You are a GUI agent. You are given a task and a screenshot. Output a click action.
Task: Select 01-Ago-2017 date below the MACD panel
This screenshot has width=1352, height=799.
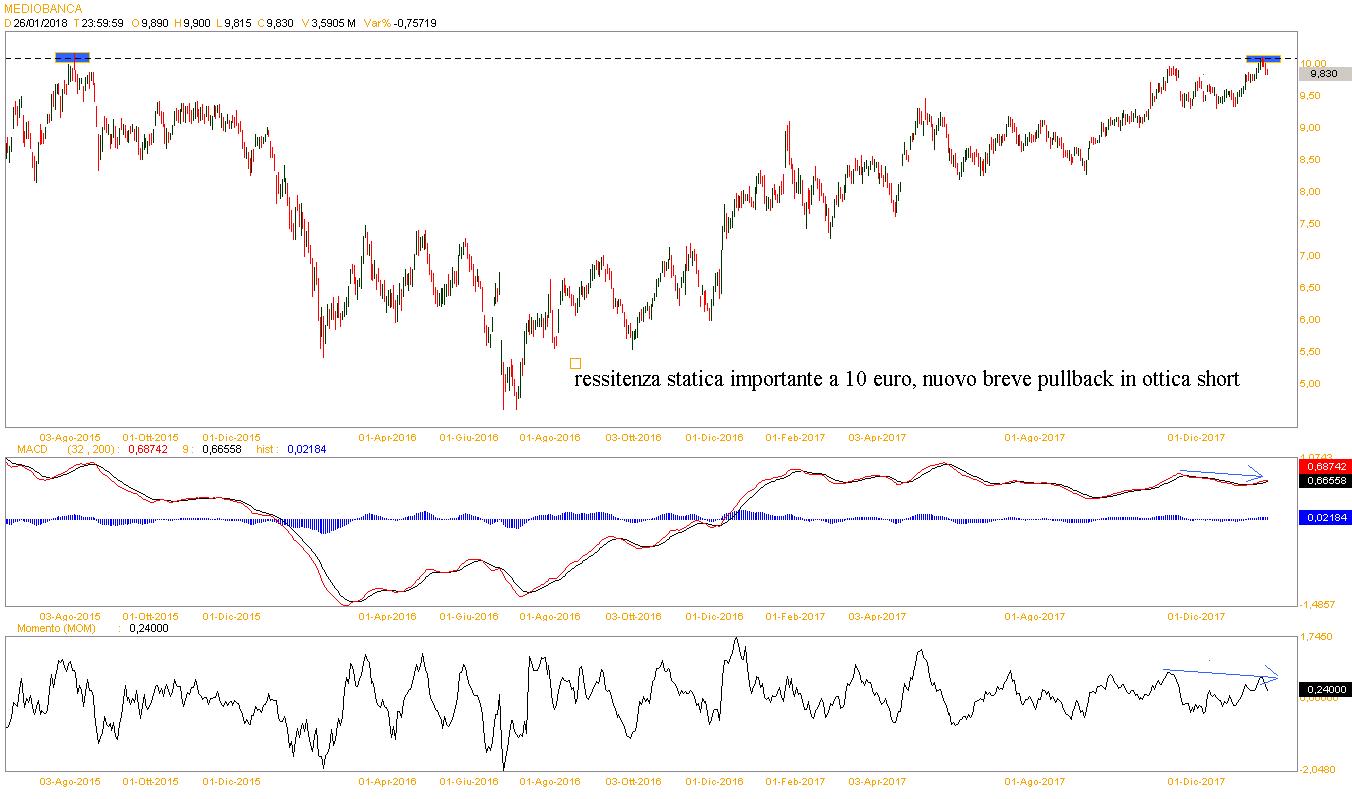click(1035, 617)
